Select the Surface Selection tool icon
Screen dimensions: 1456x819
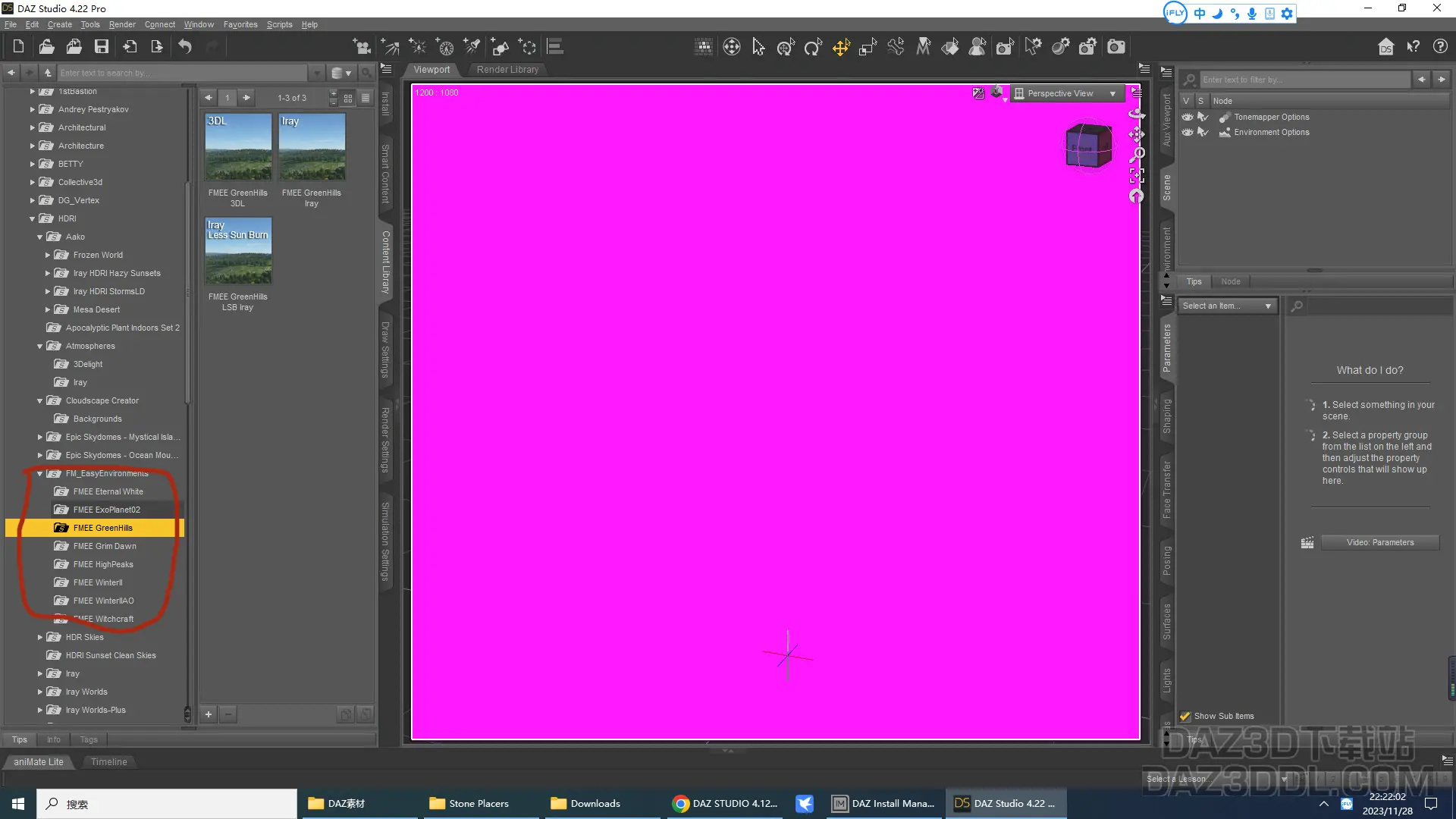tap(950, 47)
